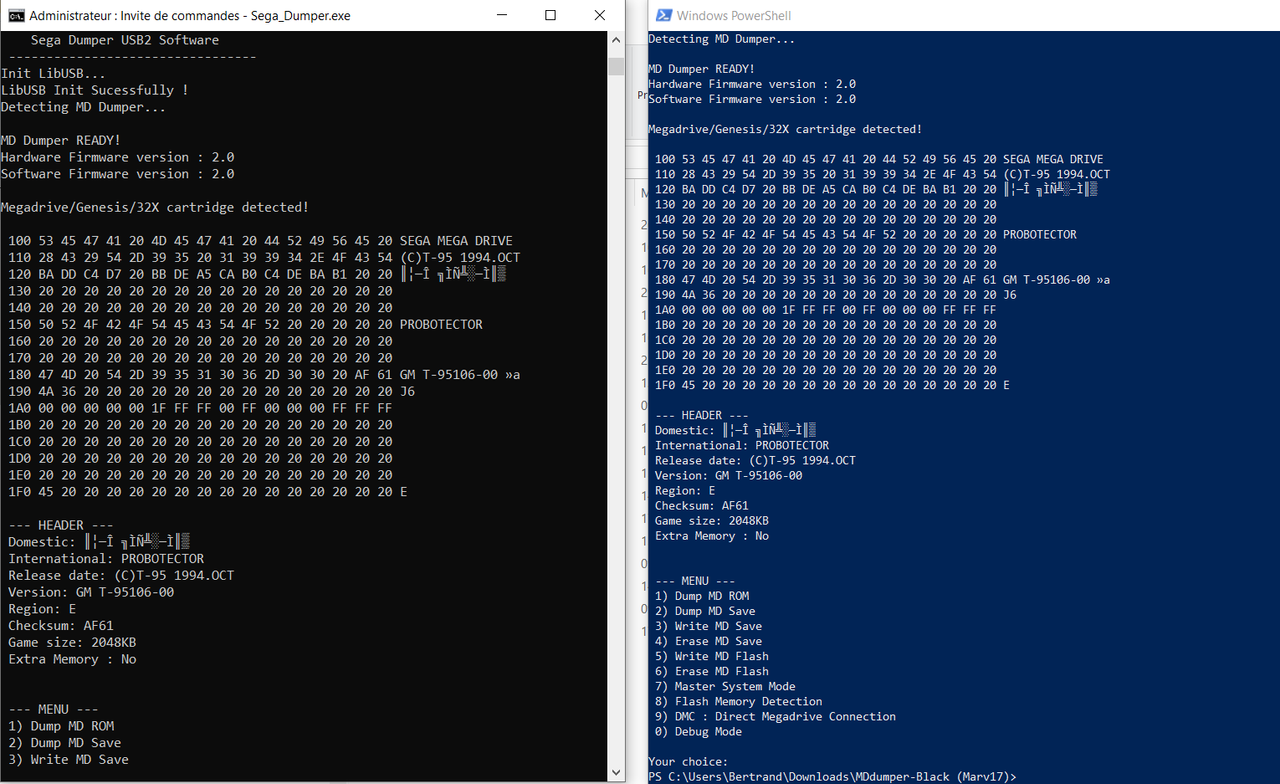Click '4) Erase MD Save' in PowerShell
1280x784 pixels.
pos(708,641)
